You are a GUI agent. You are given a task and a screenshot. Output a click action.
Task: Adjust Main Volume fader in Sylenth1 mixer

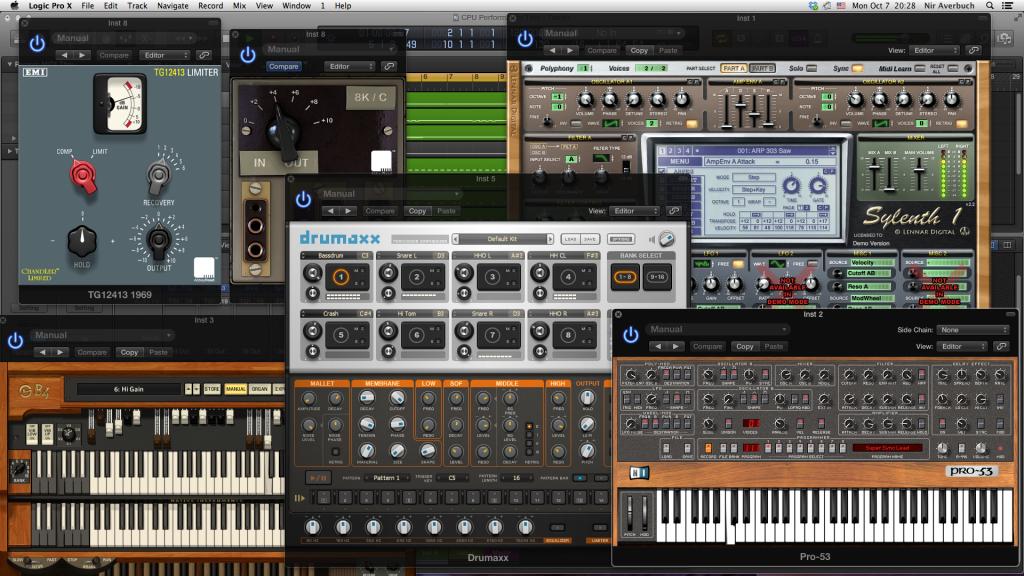[919, 168]
